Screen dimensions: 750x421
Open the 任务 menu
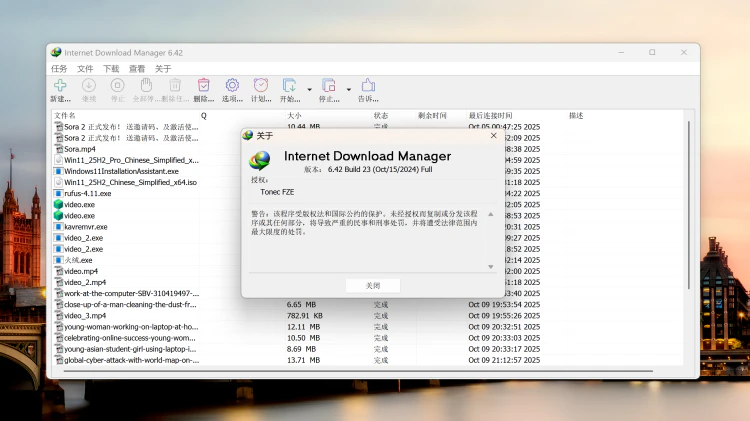pos(59,69)
